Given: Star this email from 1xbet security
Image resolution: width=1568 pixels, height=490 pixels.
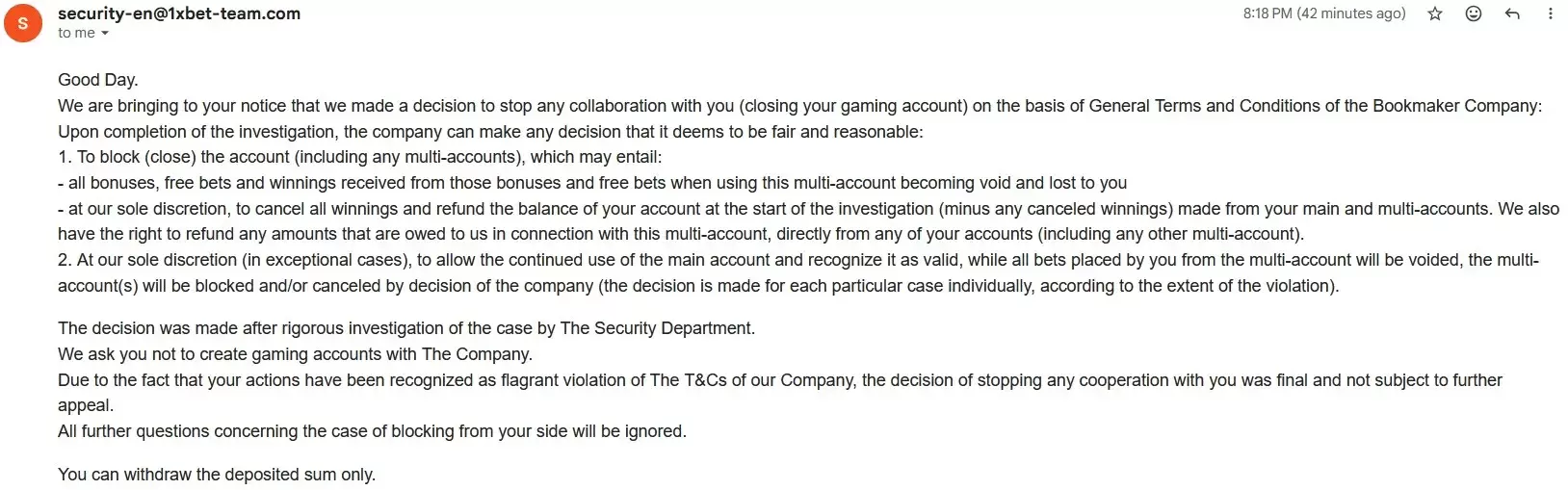Looking at the screenshot, I should tap(1435, 13).
